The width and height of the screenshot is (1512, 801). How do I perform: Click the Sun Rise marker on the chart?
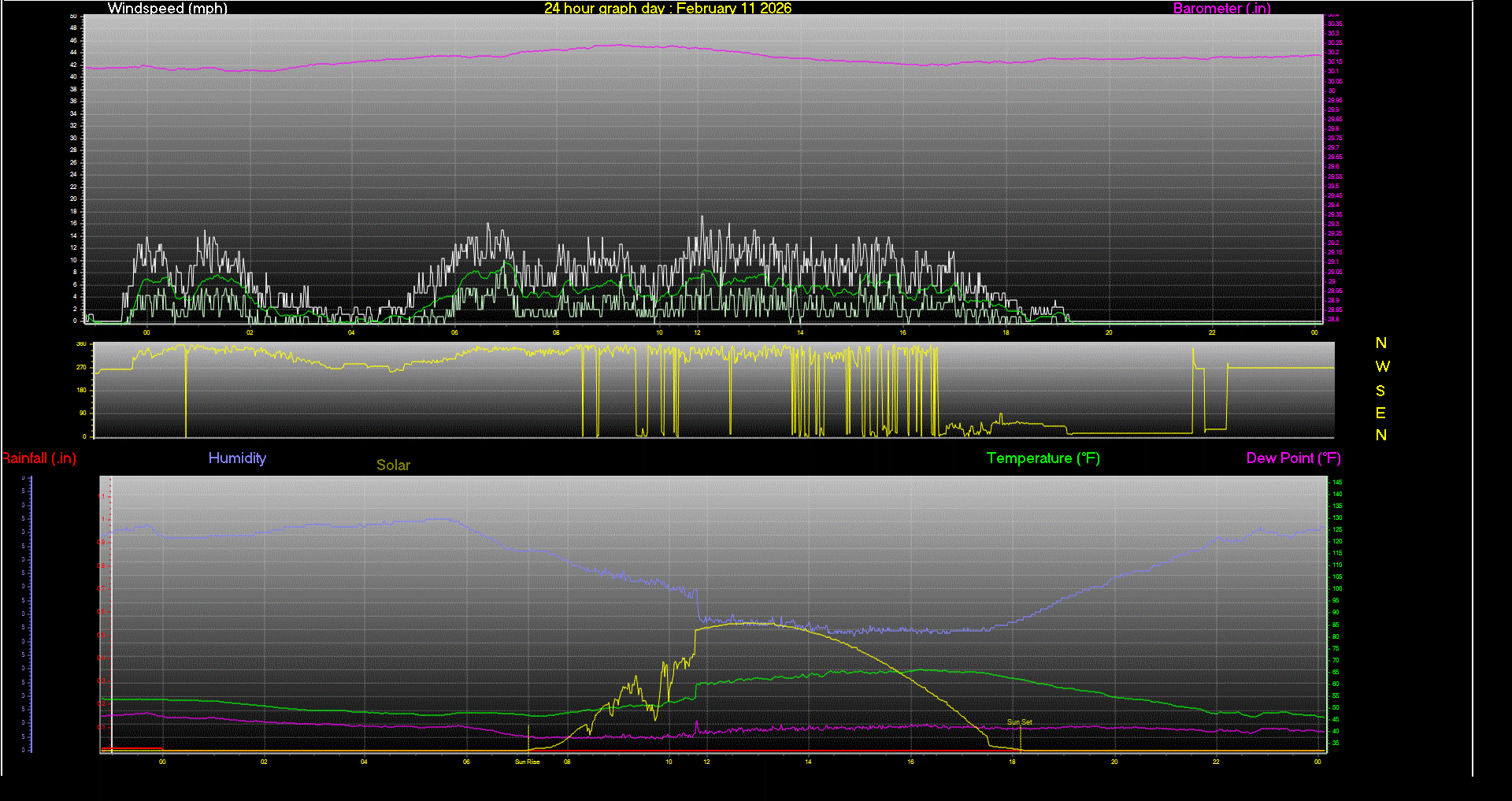point(528,762)
